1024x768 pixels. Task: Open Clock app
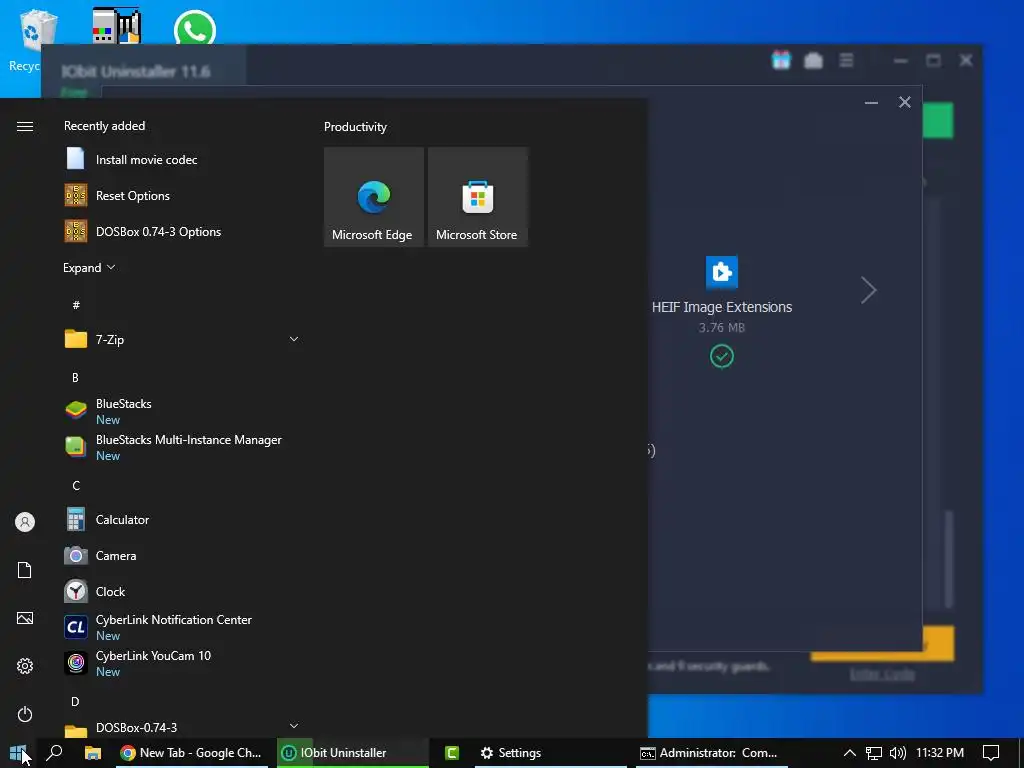click(181, 592)
